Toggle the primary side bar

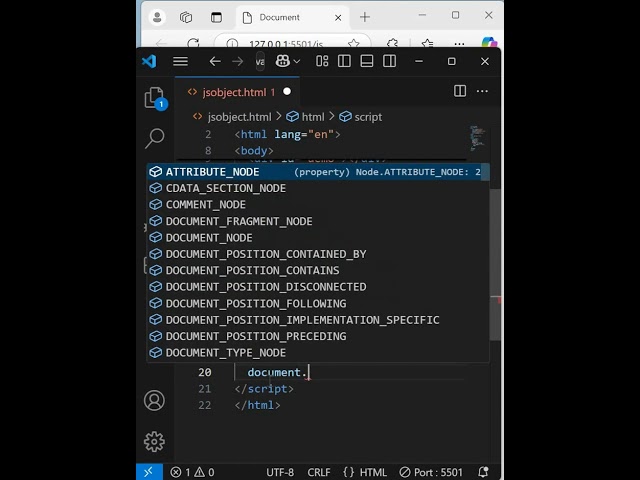[x=344, y=61]
